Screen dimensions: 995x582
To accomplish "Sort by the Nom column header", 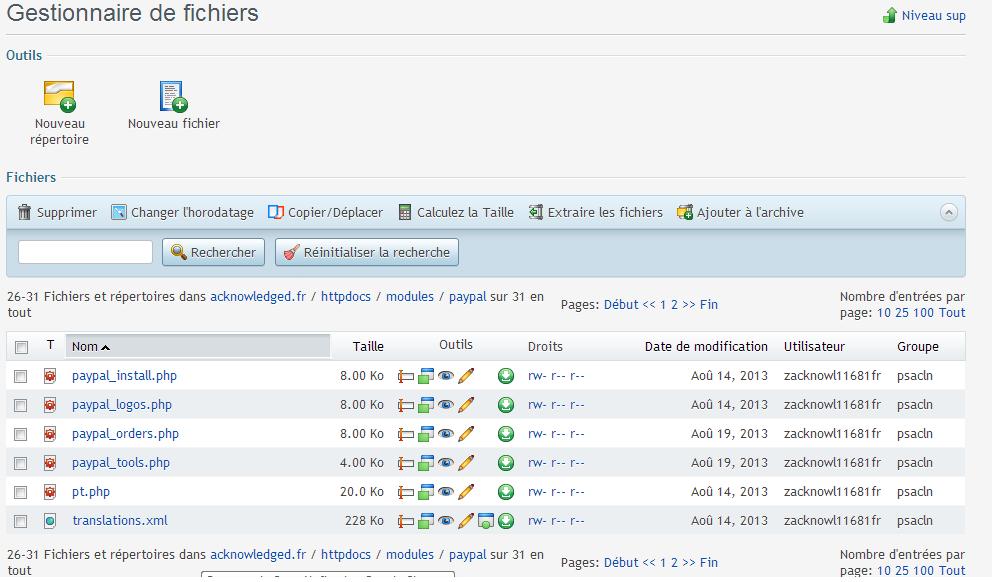I will coord(198,347).
